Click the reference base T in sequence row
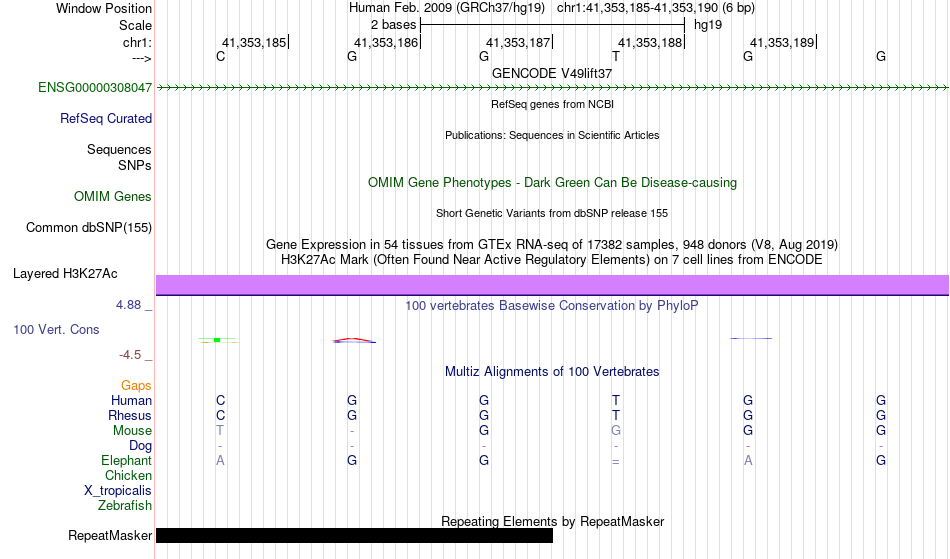950x559 pixels. pyautogui.click(x=616, y=57)
